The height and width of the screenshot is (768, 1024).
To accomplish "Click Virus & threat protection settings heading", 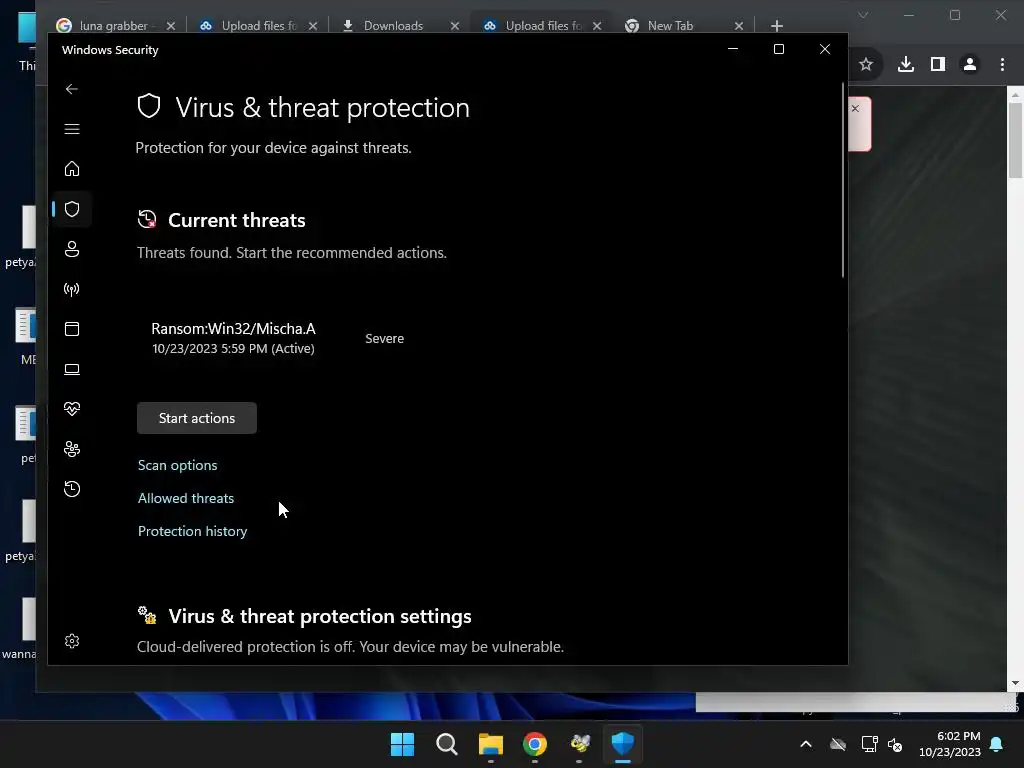I will [x=319, y=616].
